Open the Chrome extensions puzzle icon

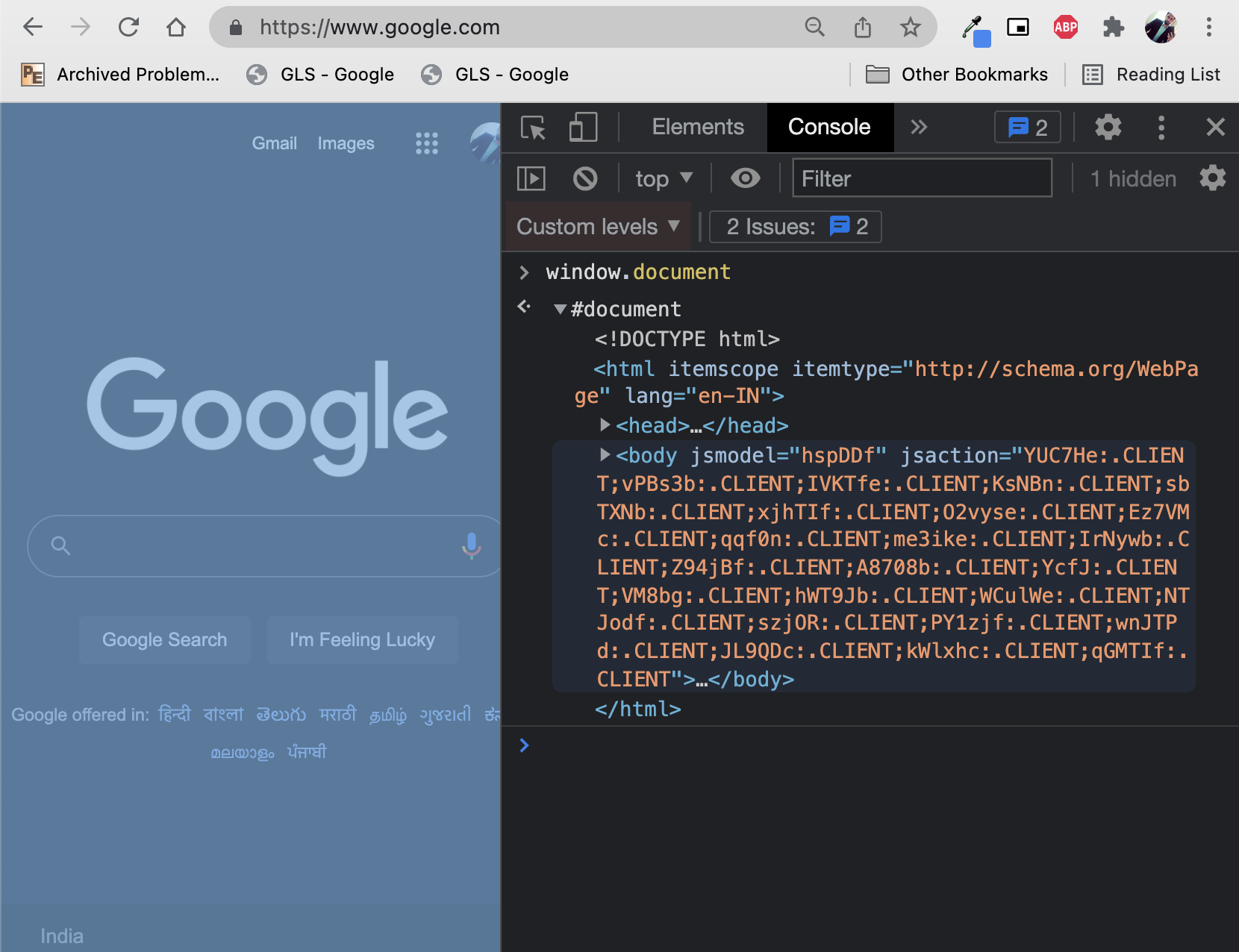click(x=1113, y=28)
